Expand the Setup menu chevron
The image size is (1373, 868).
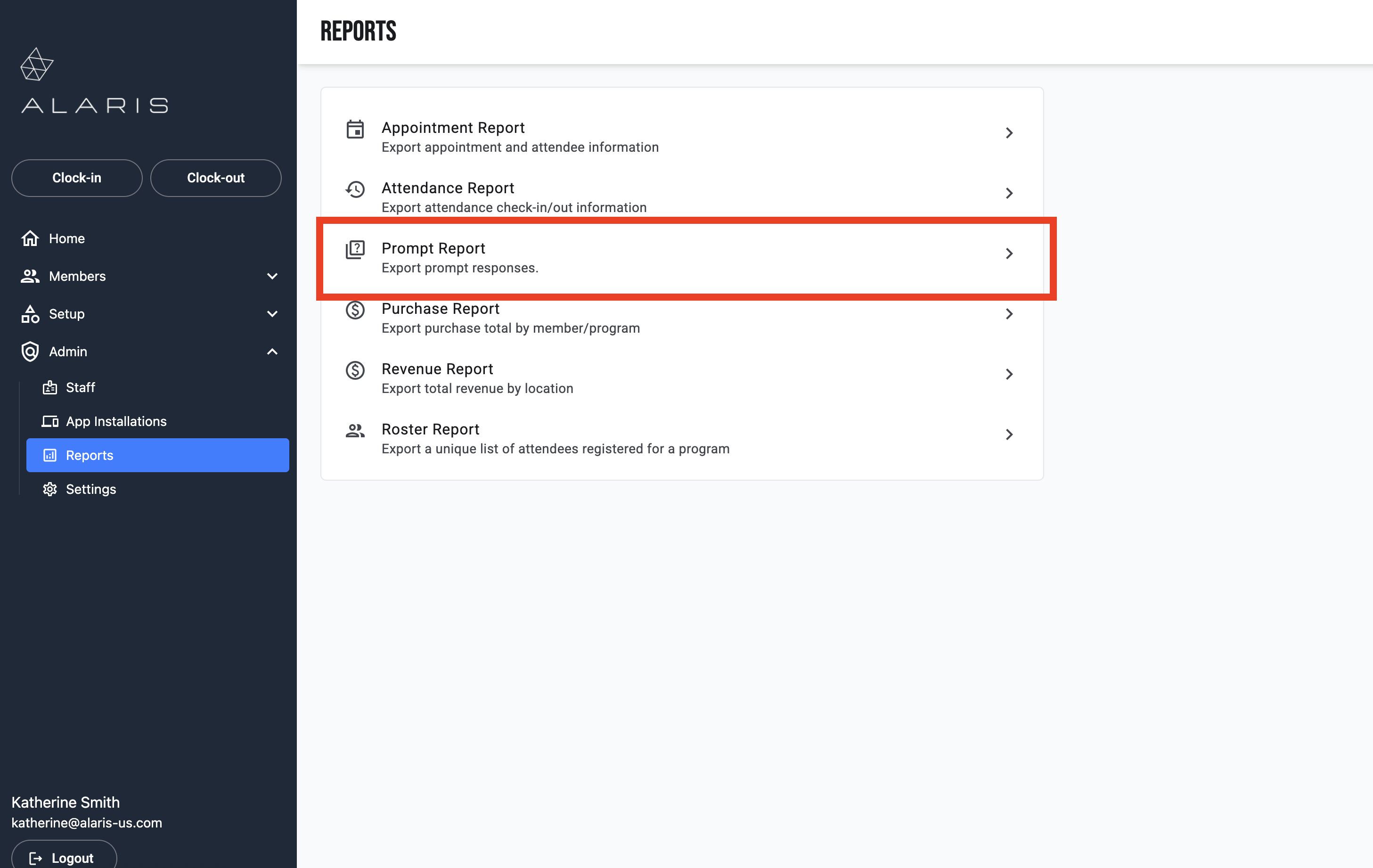click(x=272, y=314)
